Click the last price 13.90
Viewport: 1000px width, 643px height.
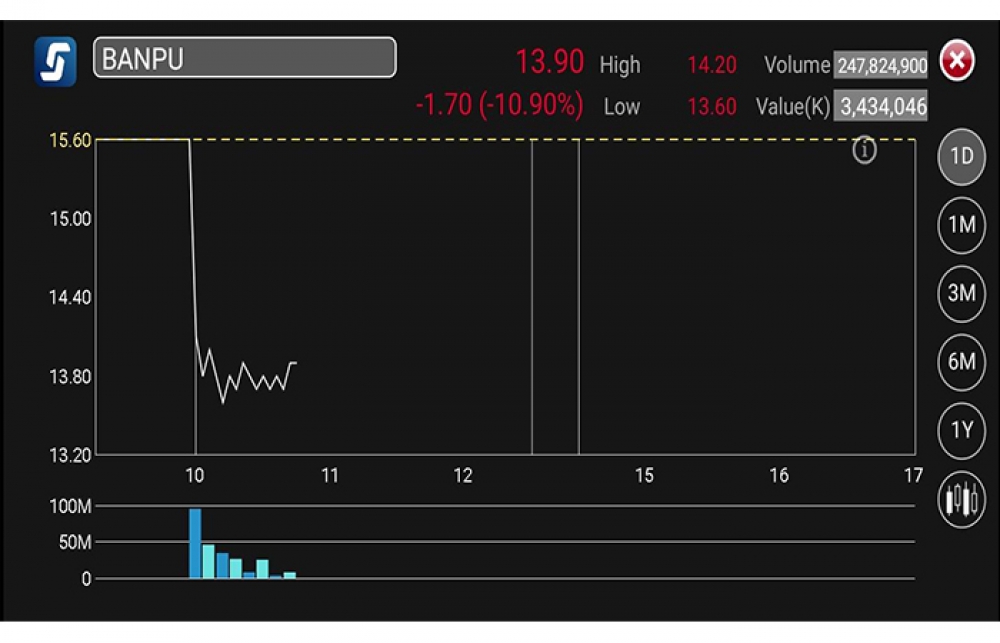click(x=550, y=62)
